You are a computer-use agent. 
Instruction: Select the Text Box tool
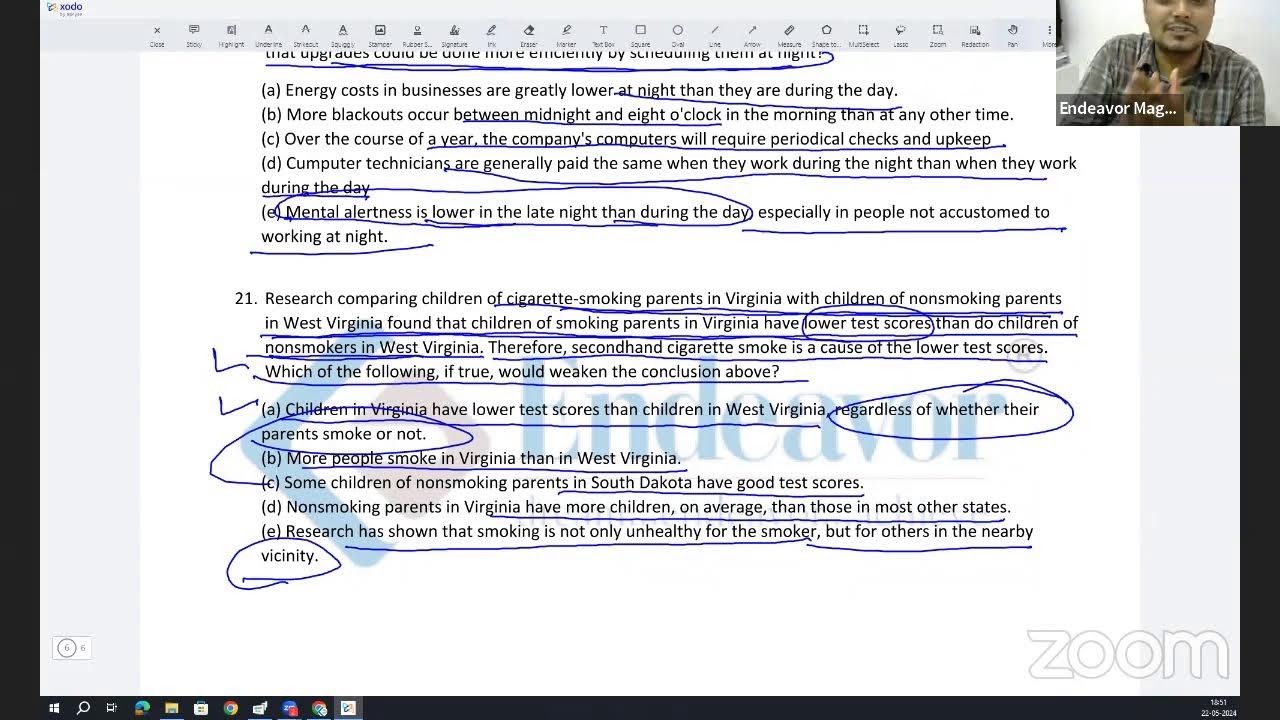pos(603,35)
